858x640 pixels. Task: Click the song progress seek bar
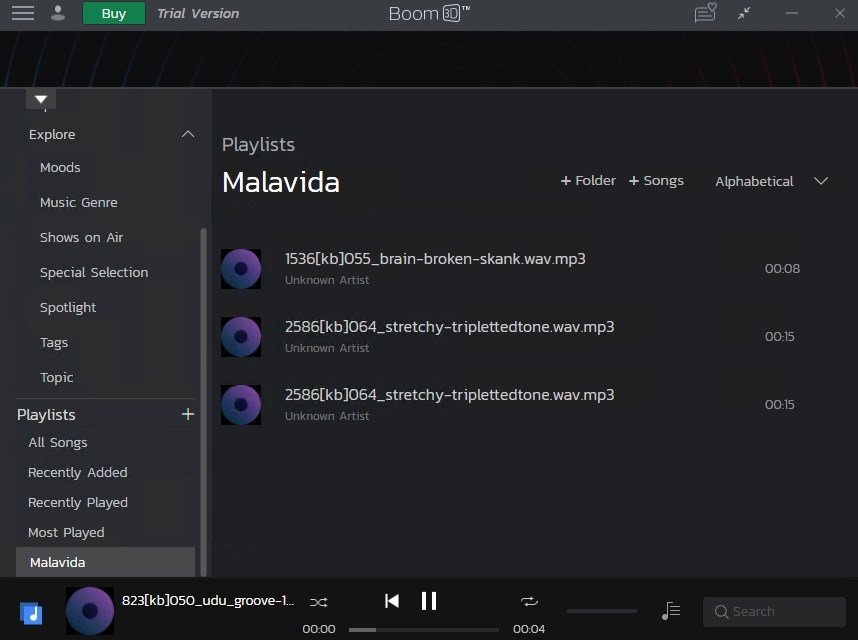(424, 630)
